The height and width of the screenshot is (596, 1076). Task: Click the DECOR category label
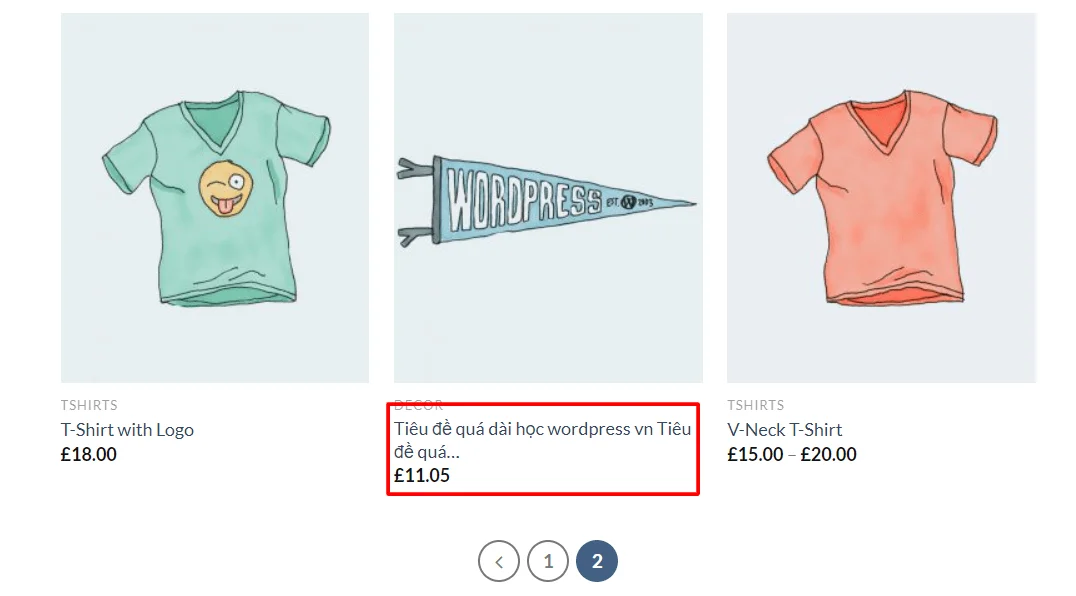(419, 405)
